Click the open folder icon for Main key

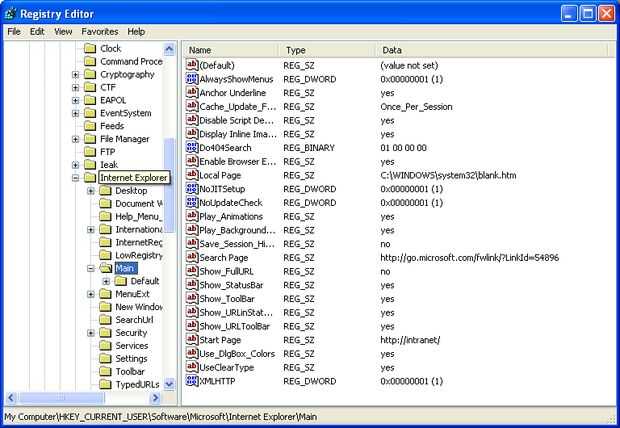106,268
